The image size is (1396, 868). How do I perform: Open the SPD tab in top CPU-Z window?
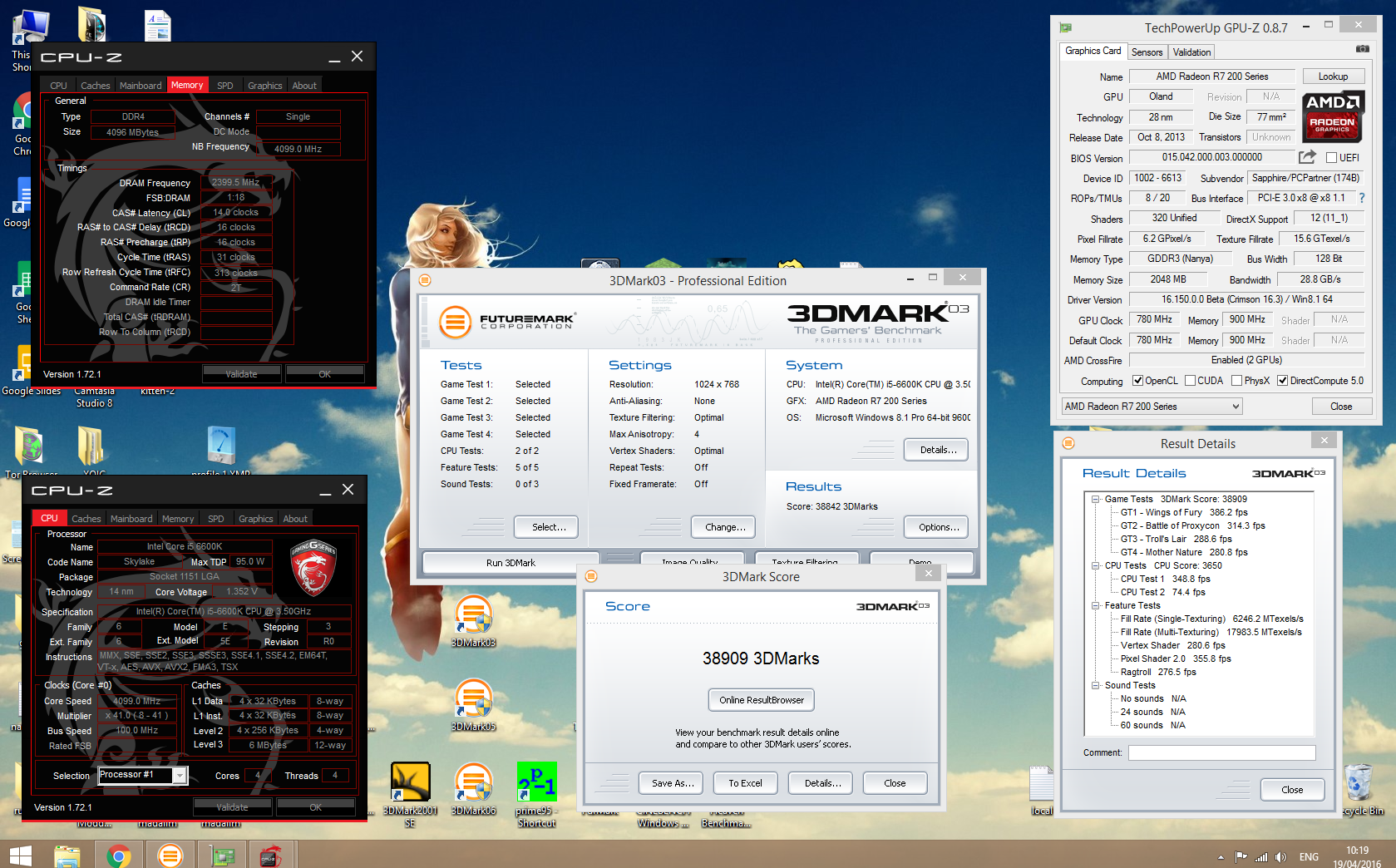(x=225, y=86)
